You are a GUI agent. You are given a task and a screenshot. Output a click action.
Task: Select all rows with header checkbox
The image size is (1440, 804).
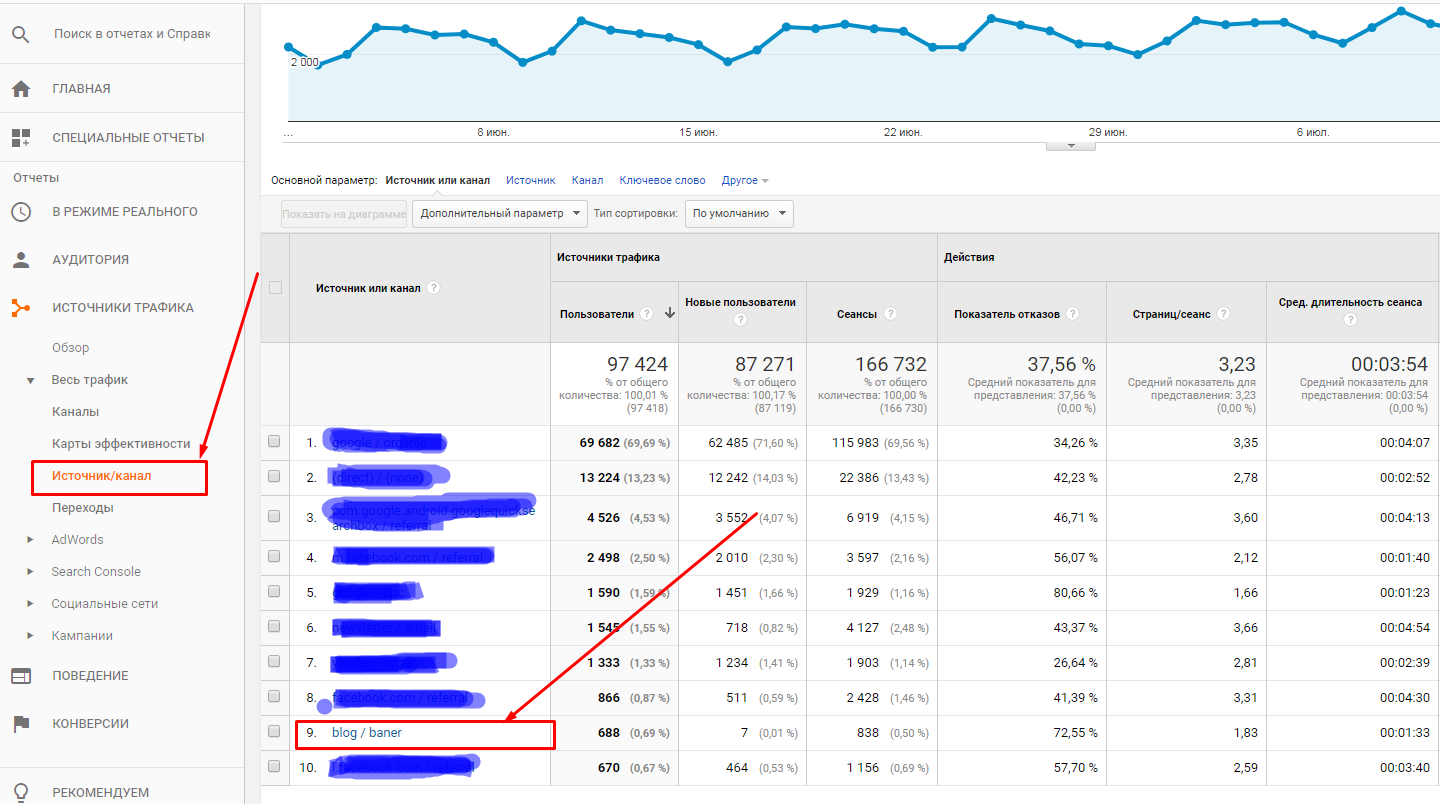click(275, 288)
